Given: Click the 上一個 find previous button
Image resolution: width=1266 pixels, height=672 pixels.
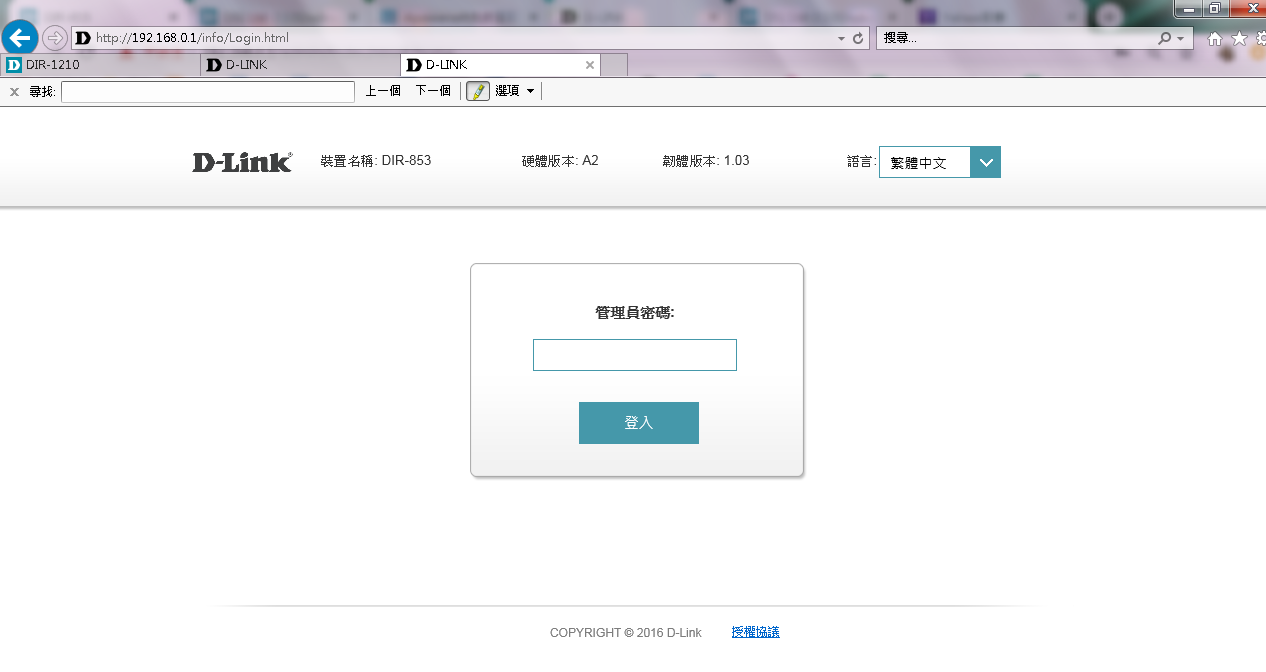Looking at the screenshot, I should coord(383,91).
